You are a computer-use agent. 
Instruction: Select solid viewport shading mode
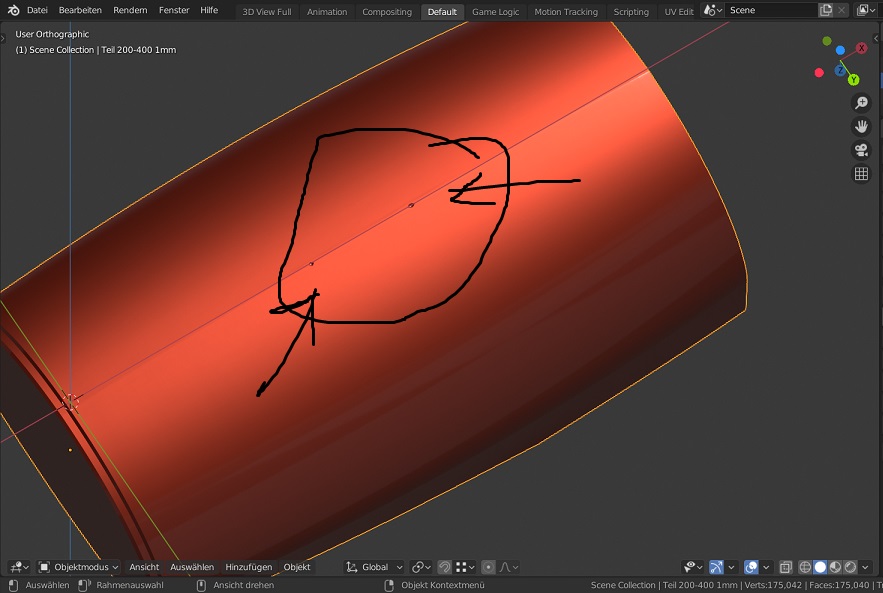pyautogui.click(x=820, y=567)
